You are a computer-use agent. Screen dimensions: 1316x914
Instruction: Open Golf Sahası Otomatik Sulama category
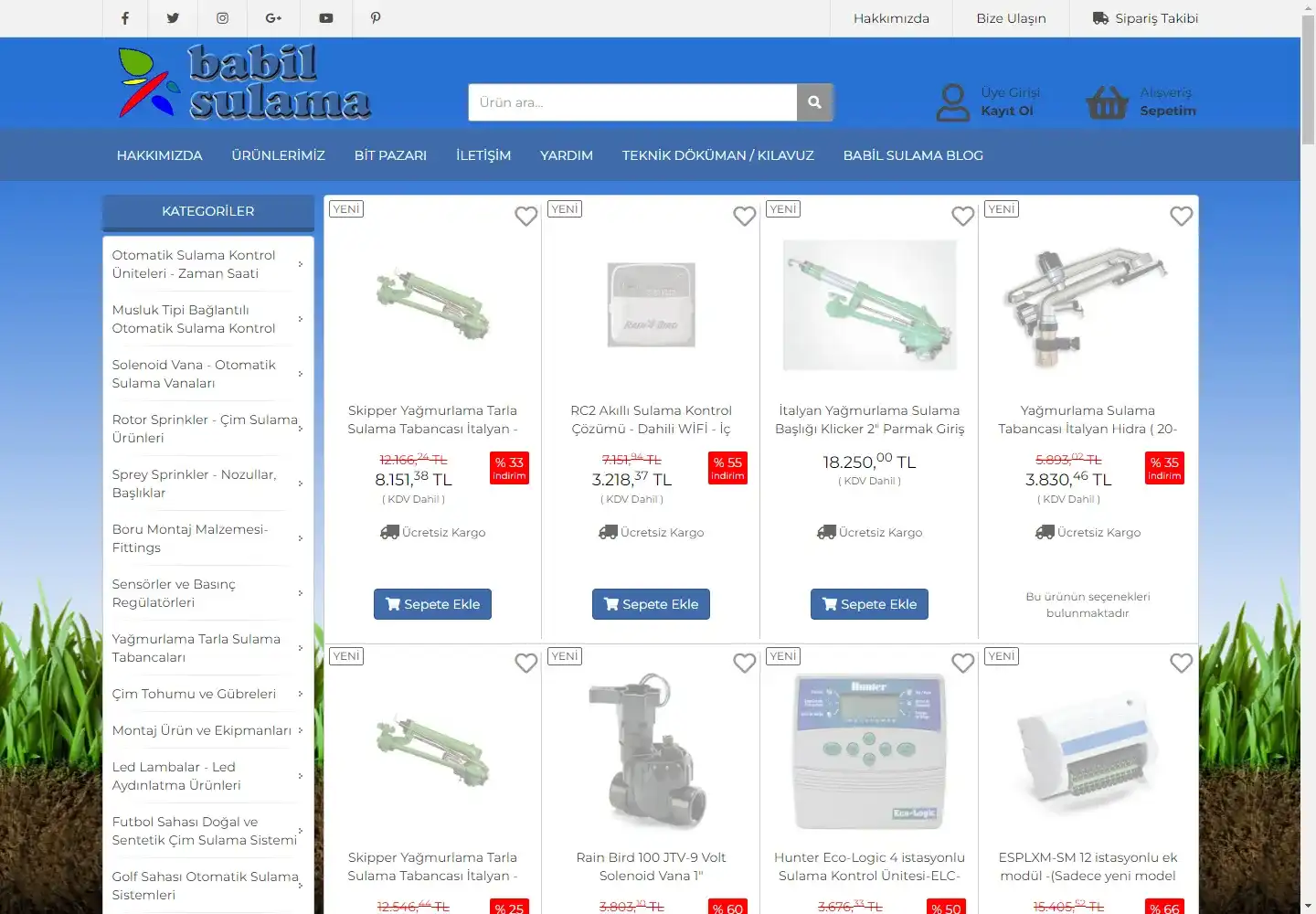[207, 886]
